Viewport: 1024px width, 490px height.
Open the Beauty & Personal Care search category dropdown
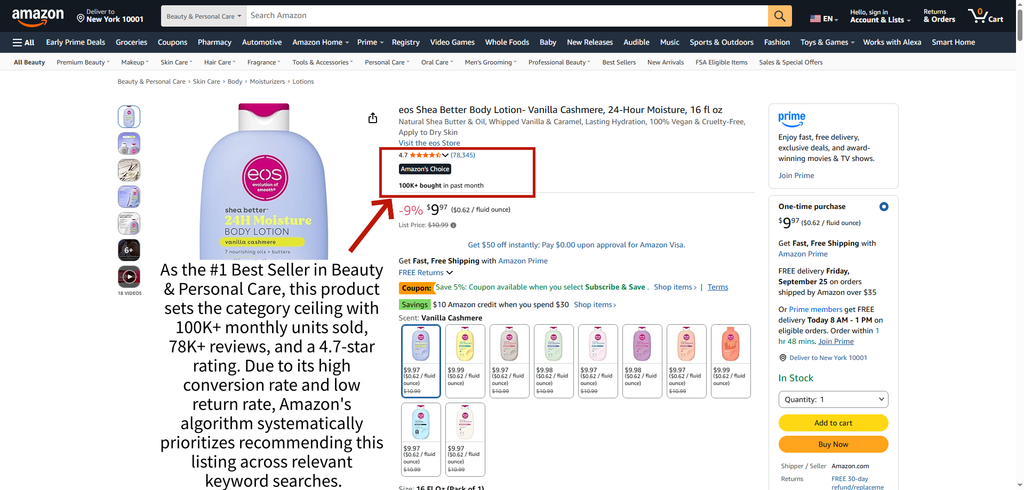(204, 16)
